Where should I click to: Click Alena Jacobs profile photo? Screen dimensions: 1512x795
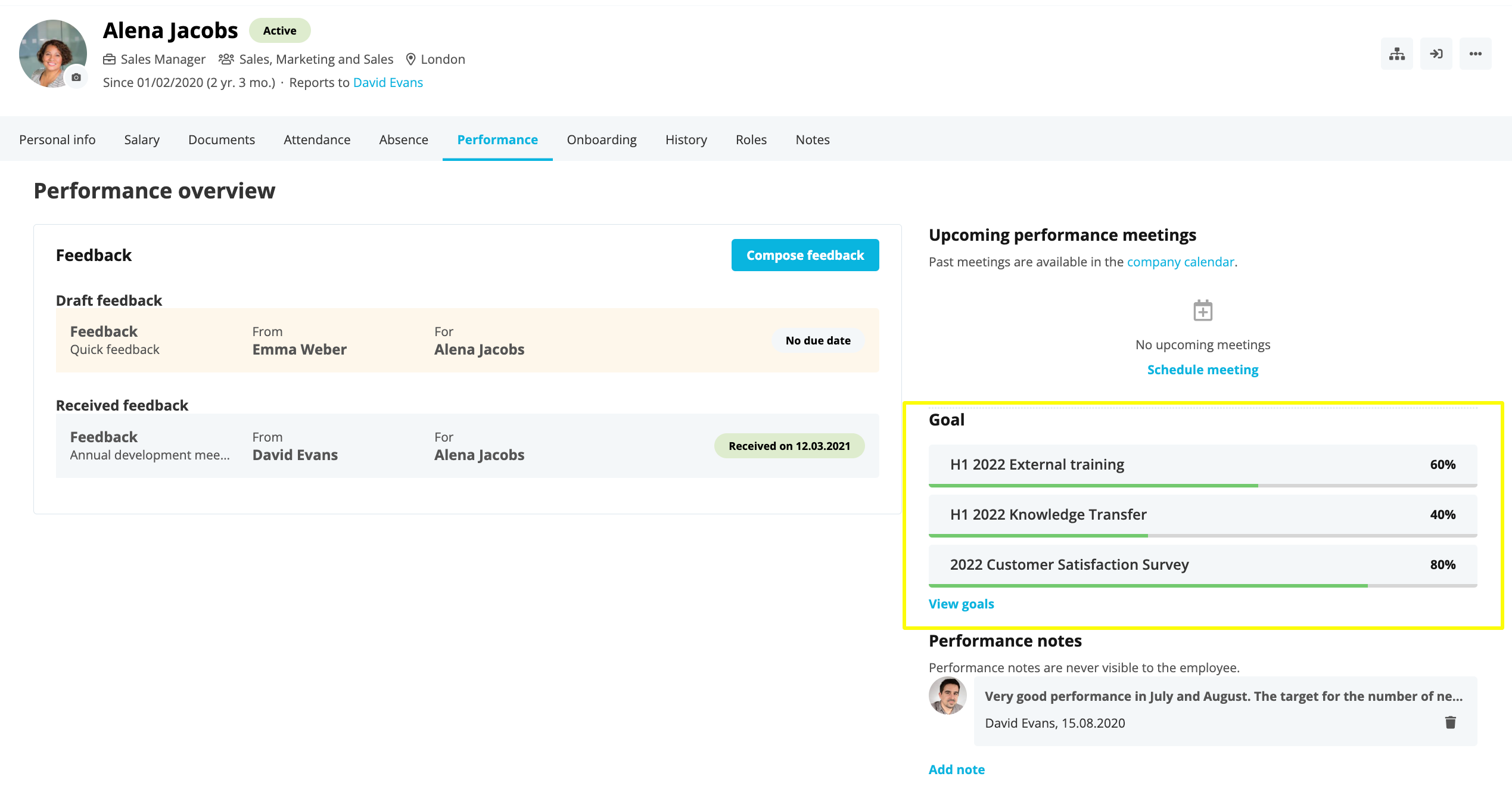(52, 54)
